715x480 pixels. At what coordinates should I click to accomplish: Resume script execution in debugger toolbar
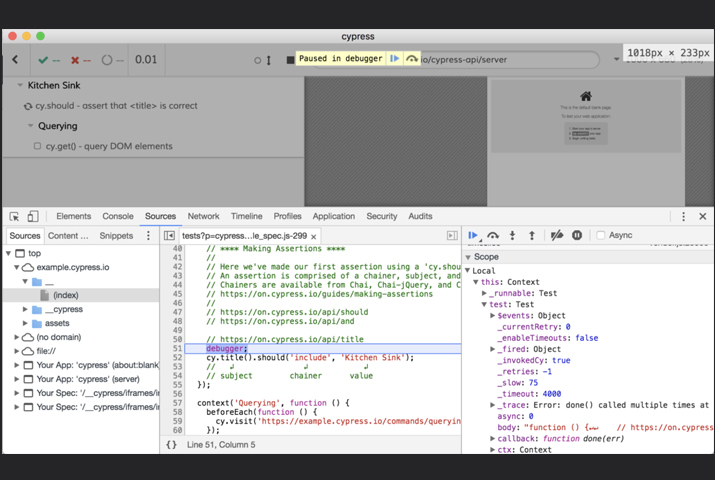473,236
